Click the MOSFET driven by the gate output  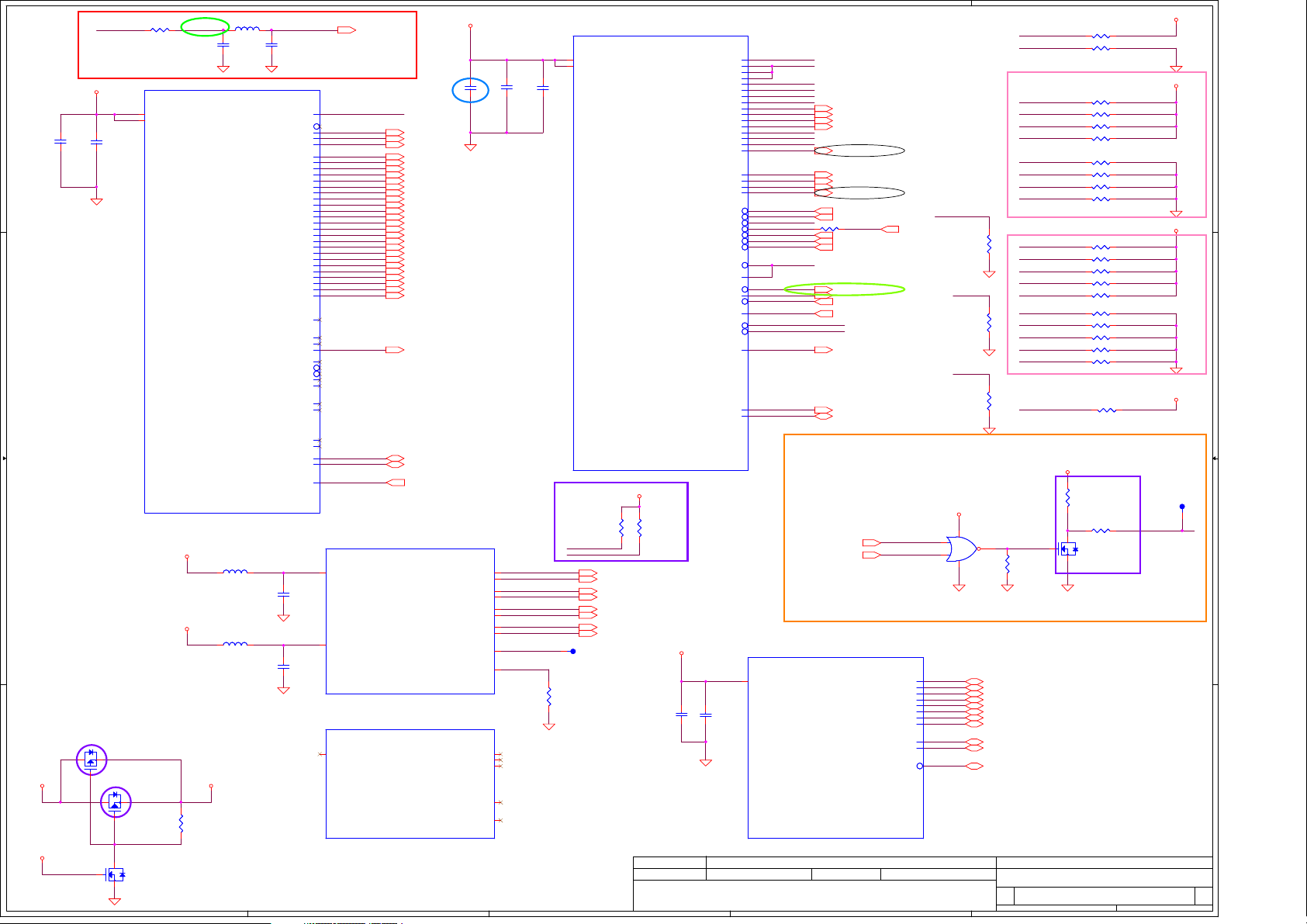tap(1068, 549)
